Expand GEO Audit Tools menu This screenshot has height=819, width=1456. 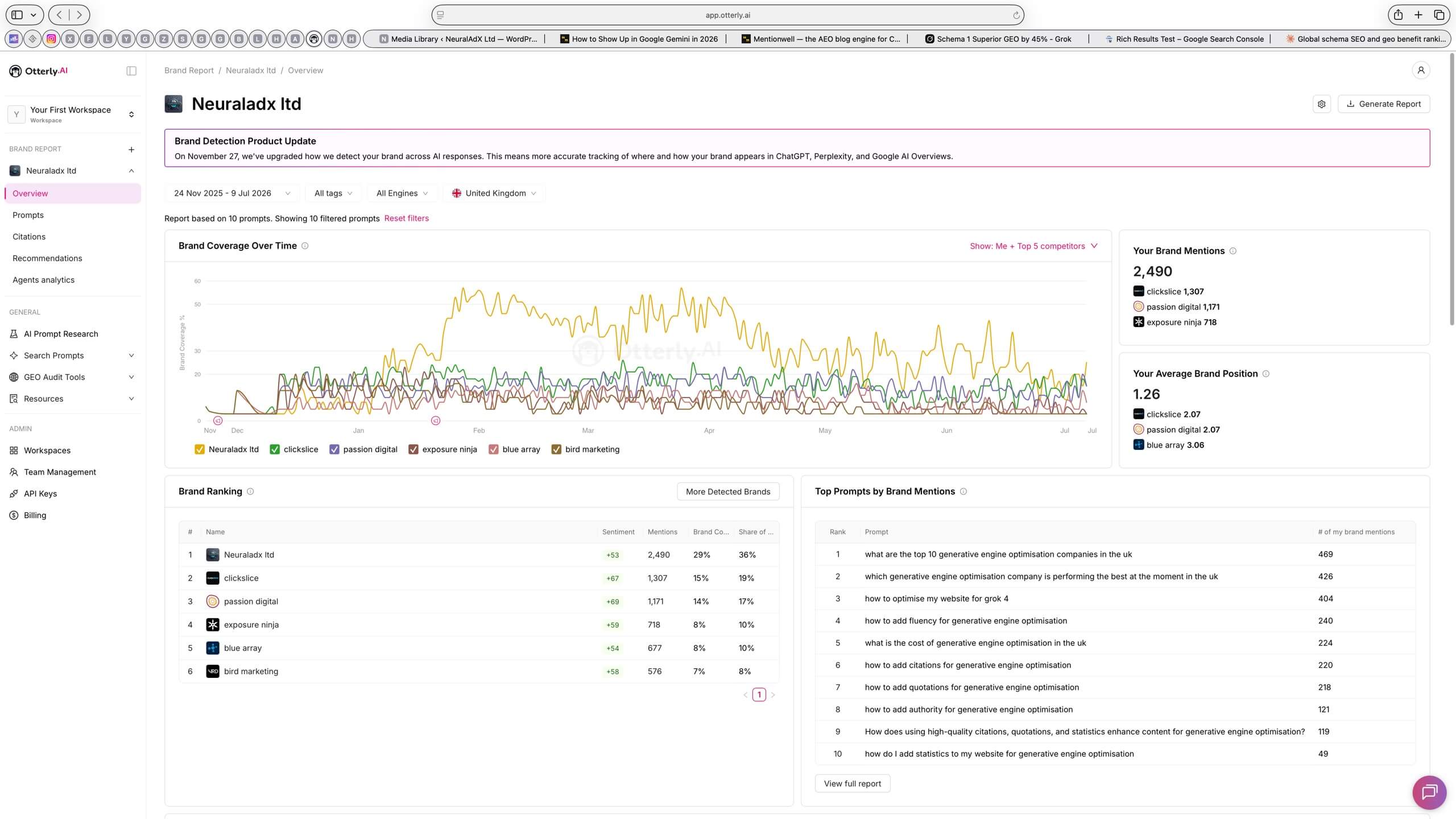pyautogui.click(x=72, y=377)
